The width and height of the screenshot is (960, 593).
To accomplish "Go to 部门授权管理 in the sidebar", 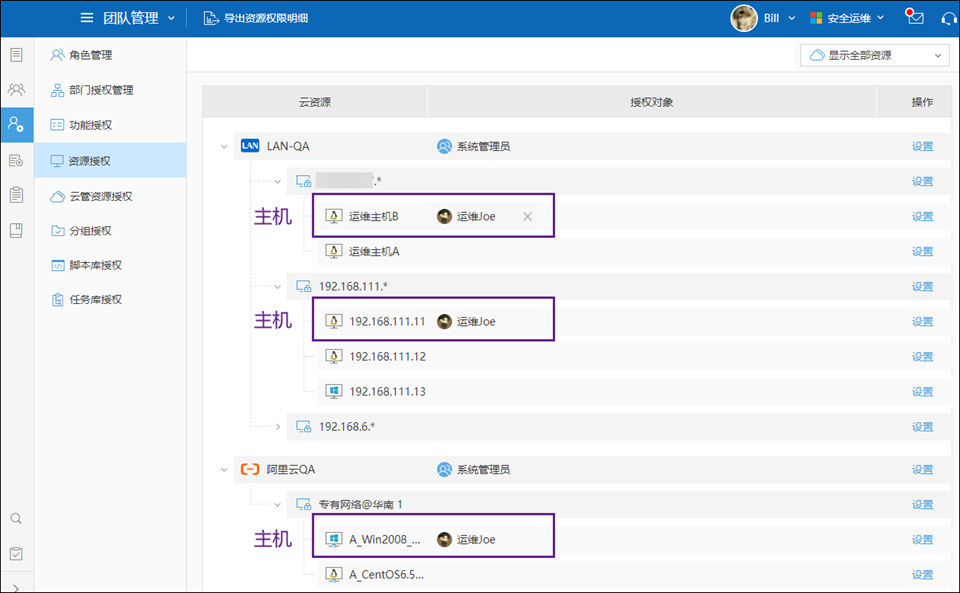I will click(x=101, y=90).
